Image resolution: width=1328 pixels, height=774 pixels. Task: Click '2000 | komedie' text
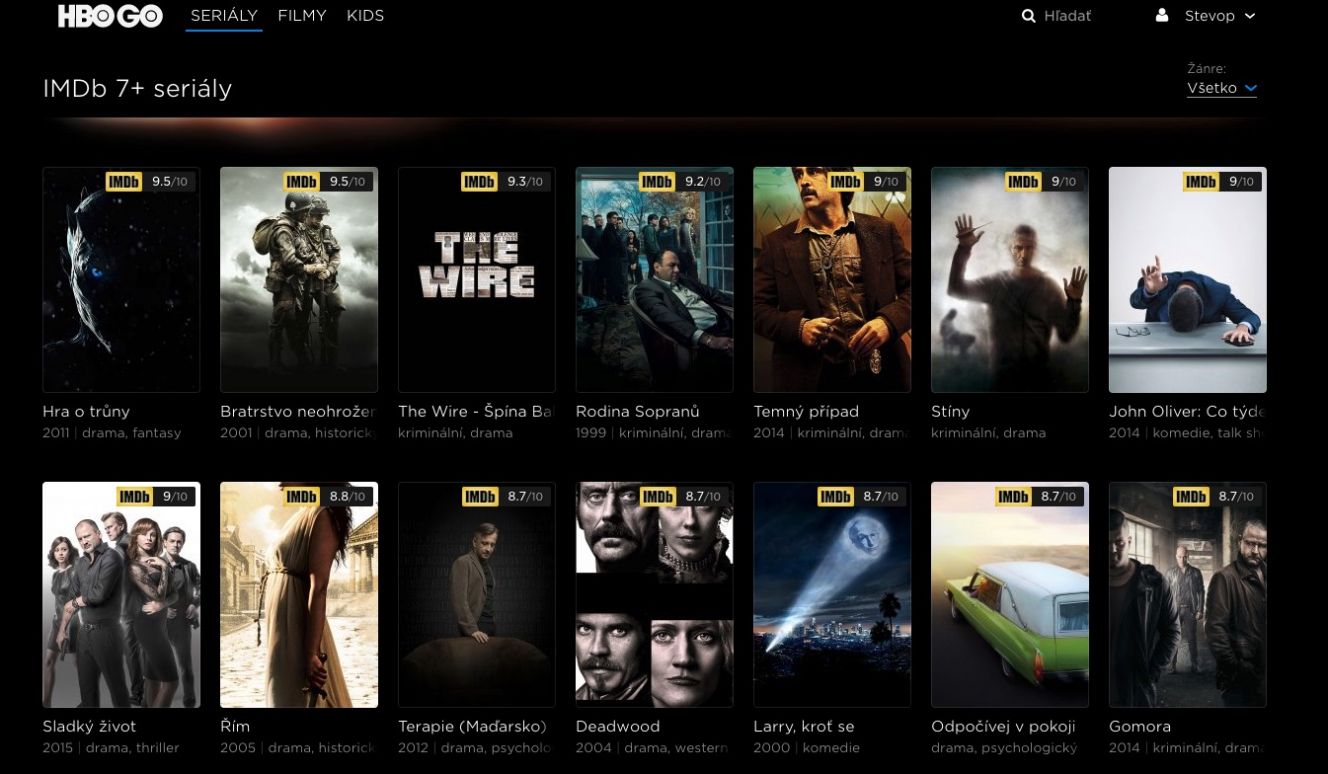point(806,748)
